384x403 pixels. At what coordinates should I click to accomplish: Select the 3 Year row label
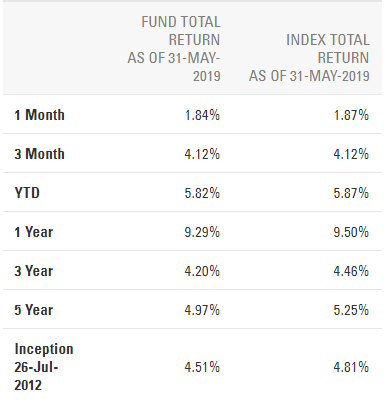pyautogui.click(x=34, y=271)
